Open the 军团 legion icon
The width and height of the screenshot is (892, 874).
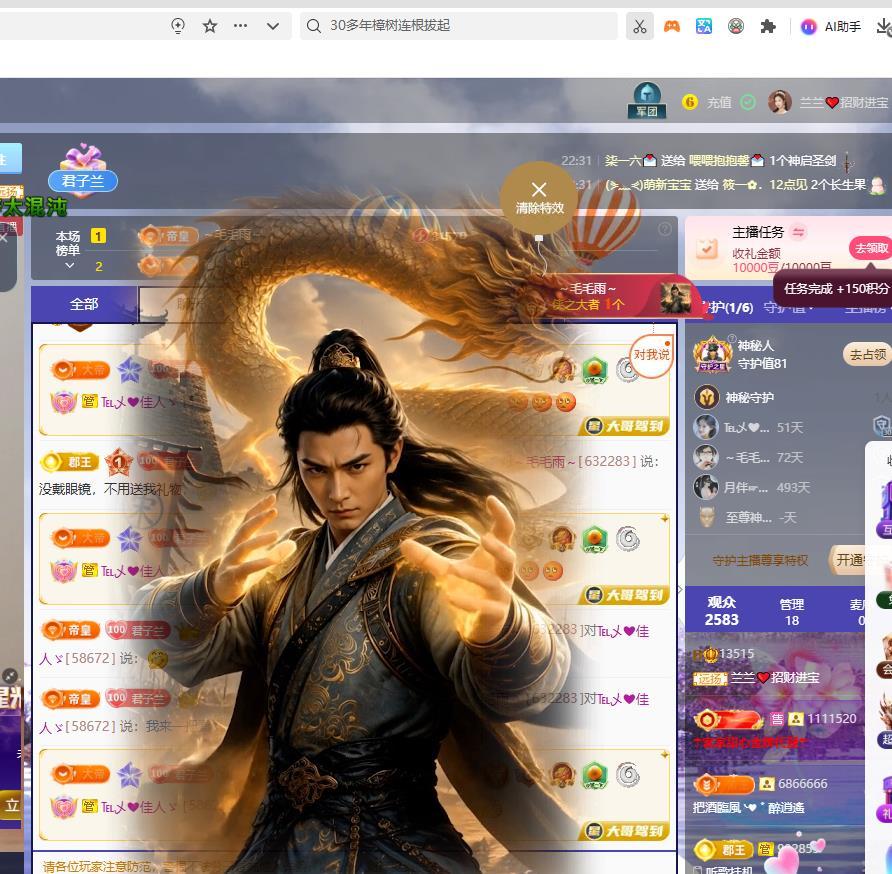pos(647,101)
